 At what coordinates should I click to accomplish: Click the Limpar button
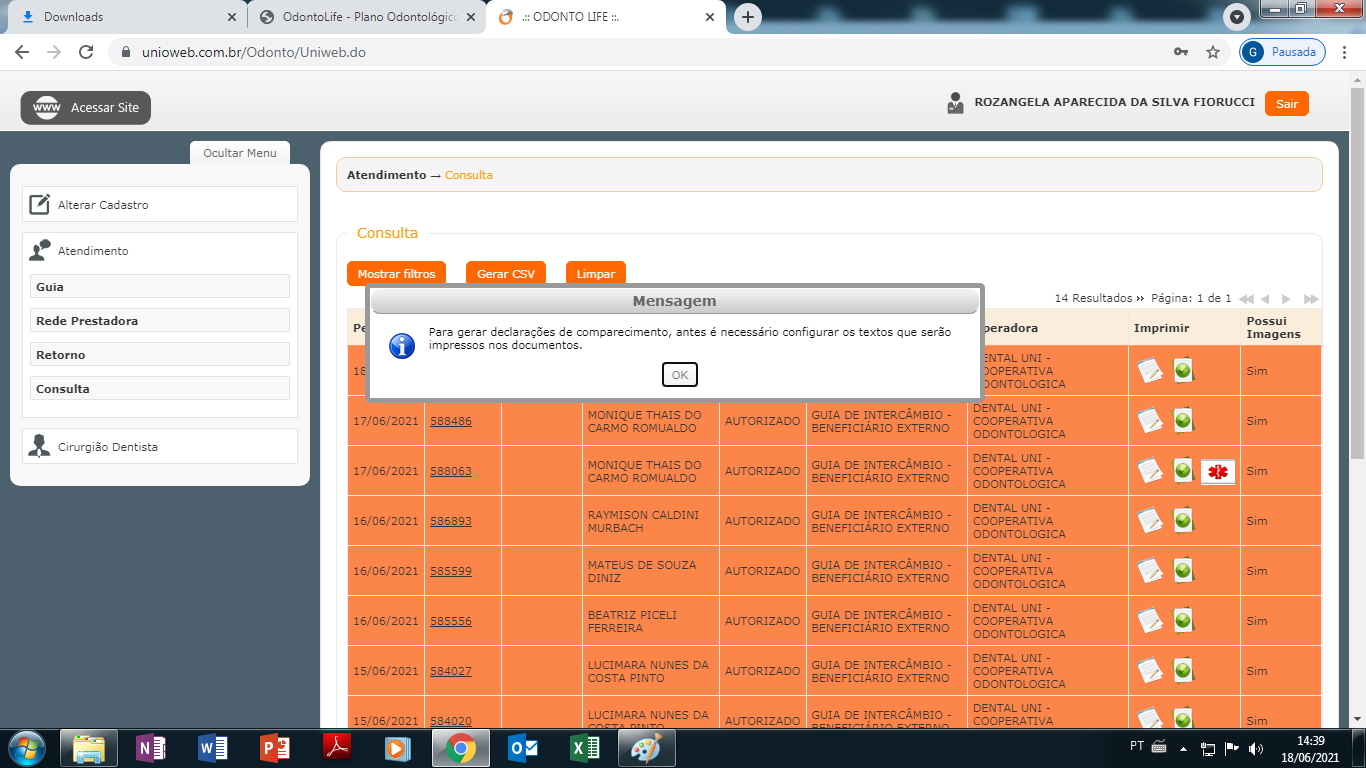point(596,274)
